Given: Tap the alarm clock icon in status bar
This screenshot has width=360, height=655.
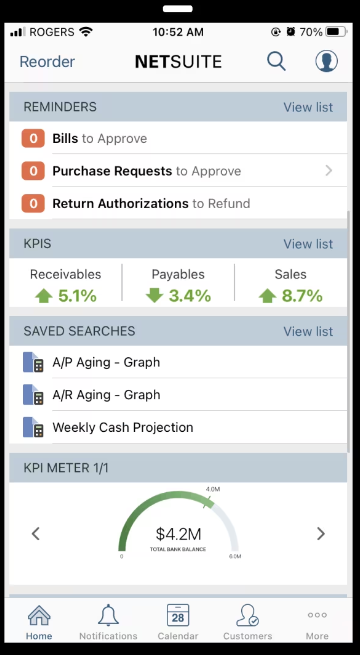Looking at the screenshot, I should (291, 32).
